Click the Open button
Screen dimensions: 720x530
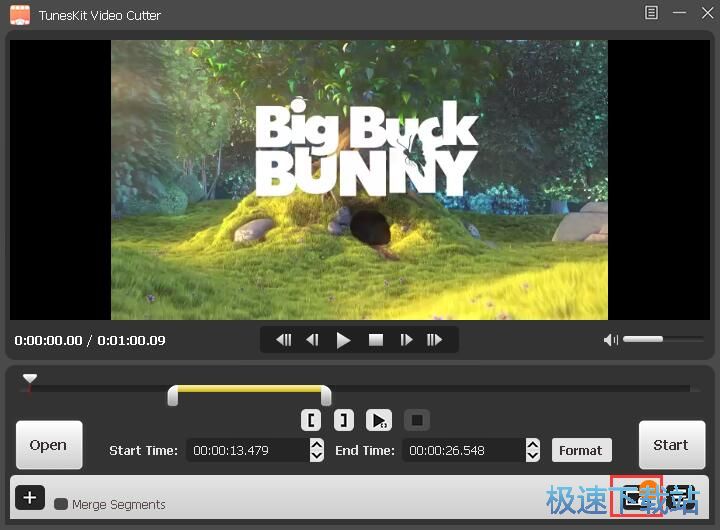coord(49,445)
